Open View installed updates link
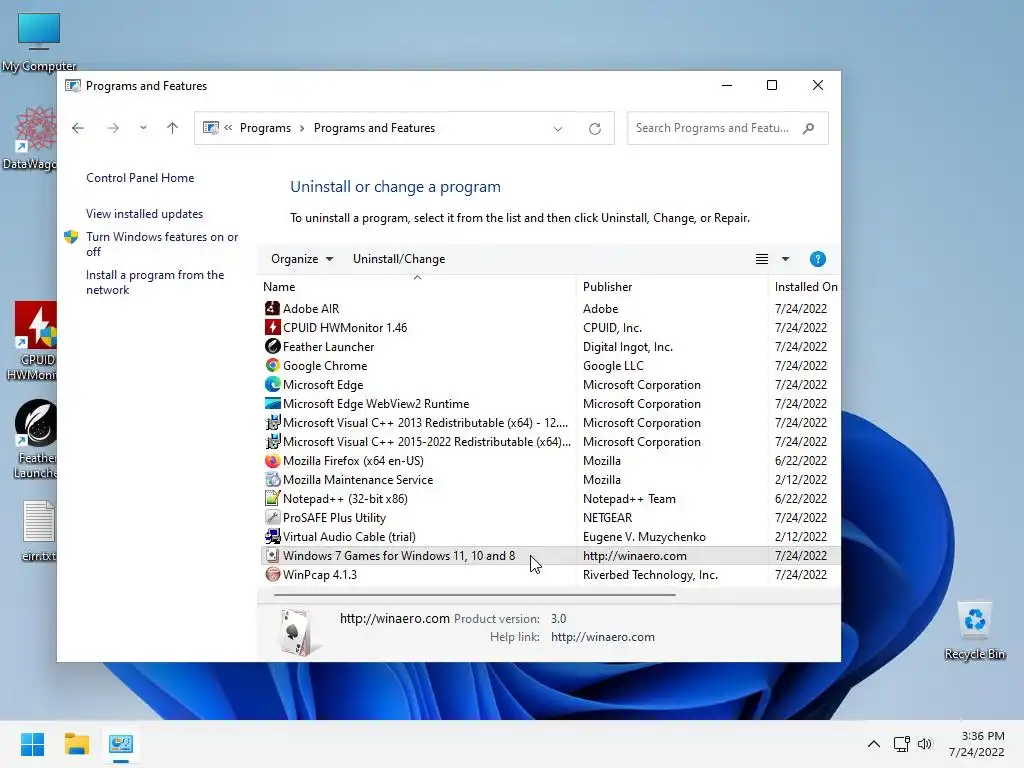Screen dimensions: 1024x768 point(144,214)
